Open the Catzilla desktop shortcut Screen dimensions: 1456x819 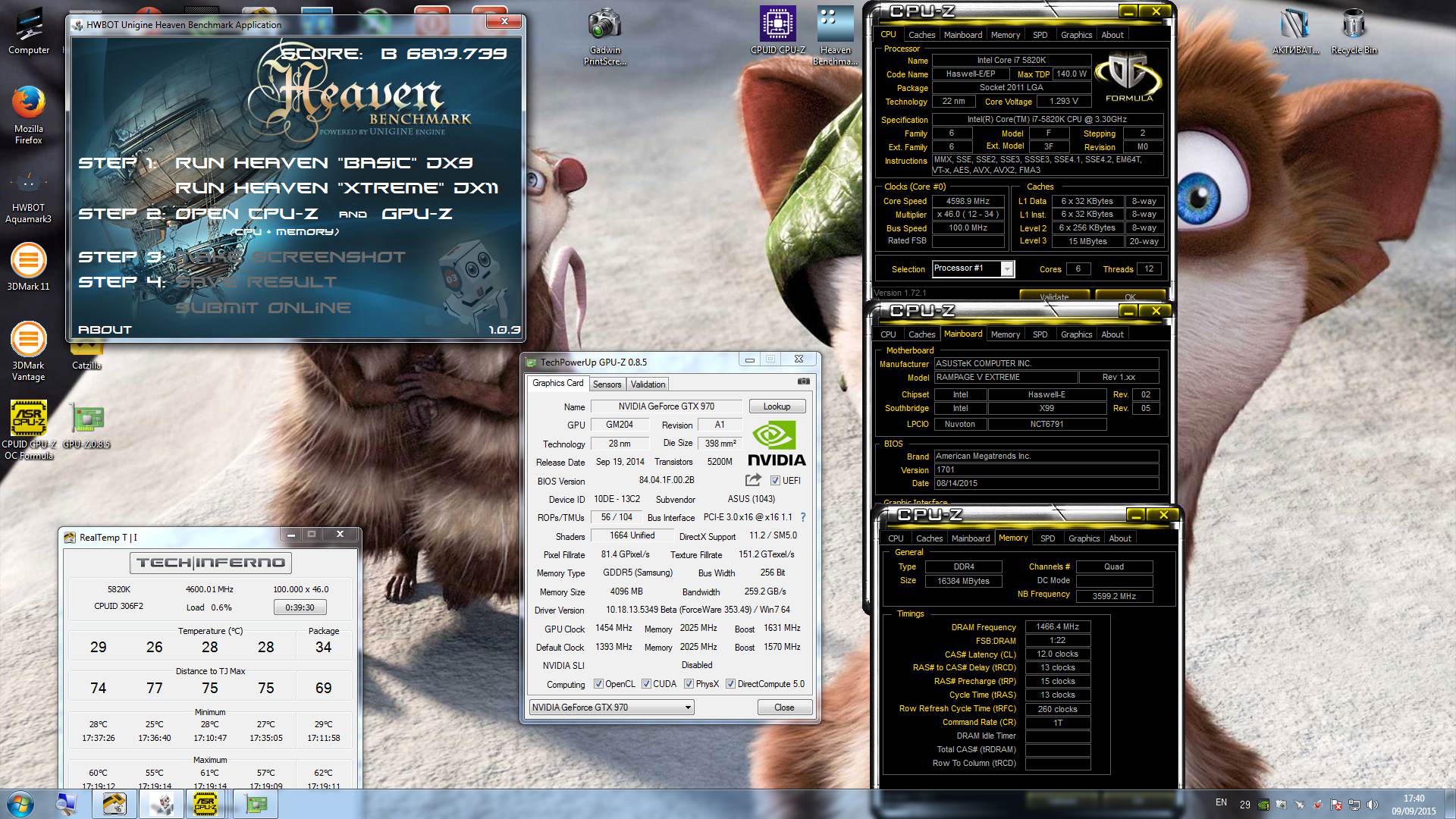pos(86,356)
